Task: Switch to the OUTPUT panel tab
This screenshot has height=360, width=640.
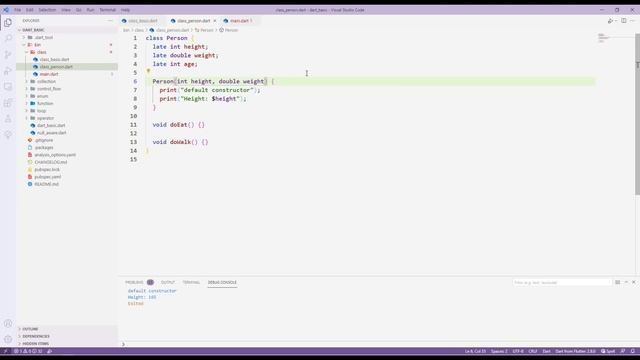Action: pyautogui.click(x=168, y=282)
